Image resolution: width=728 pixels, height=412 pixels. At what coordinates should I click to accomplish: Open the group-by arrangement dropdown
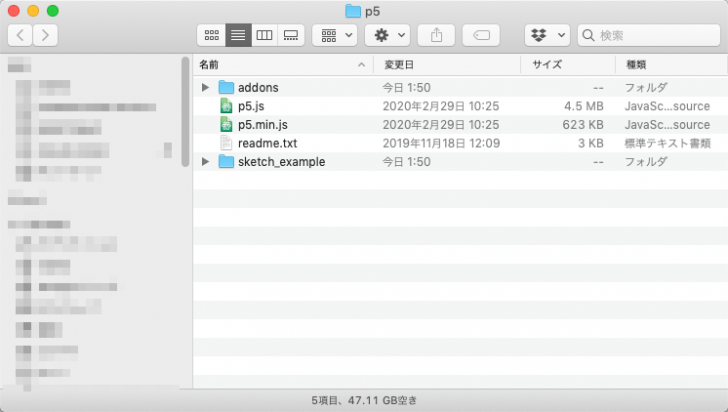pyautogui.click(x=335, y=35)
